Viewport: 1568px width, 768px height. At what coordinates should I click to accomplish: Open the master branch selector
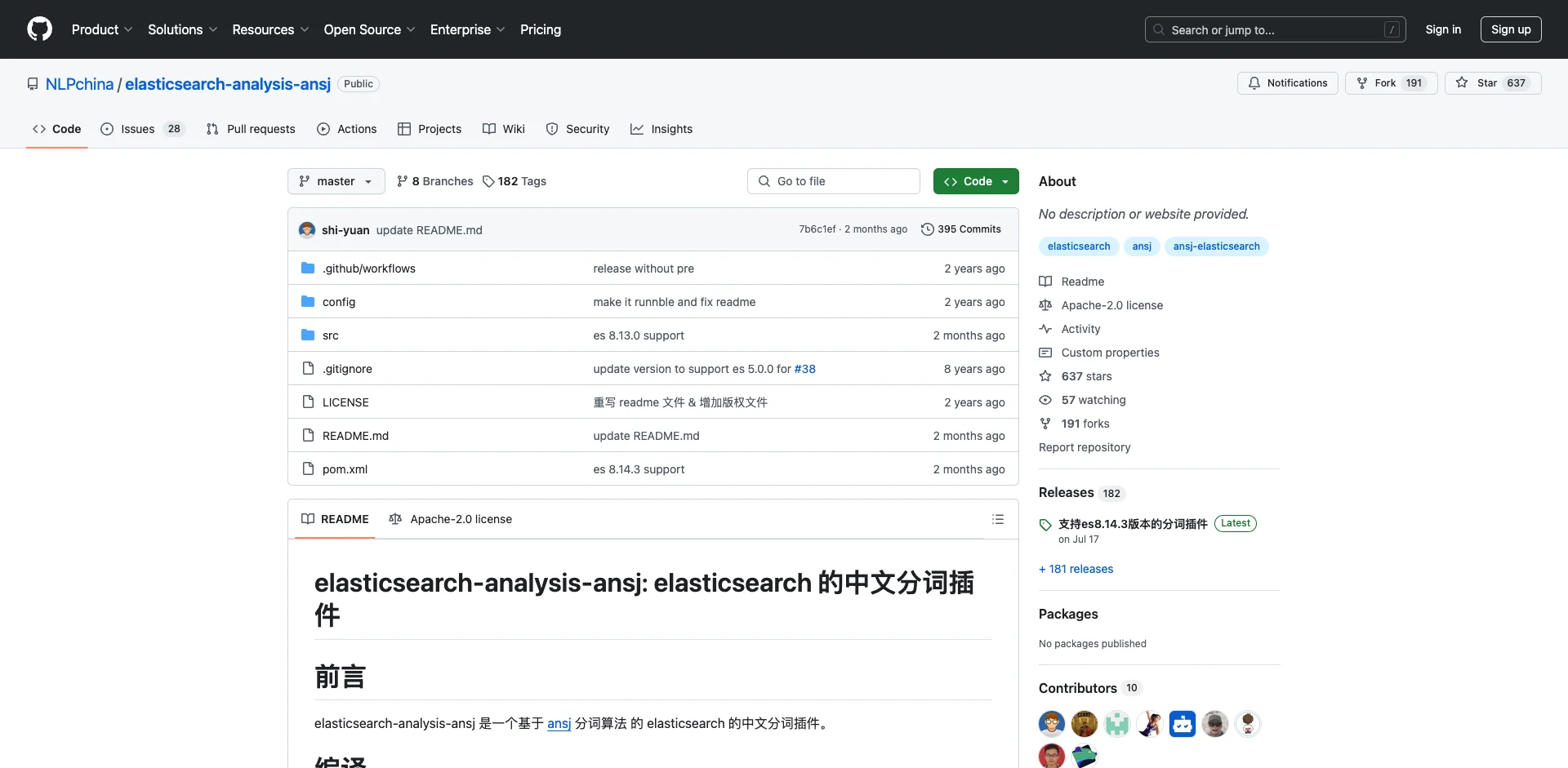336,181
